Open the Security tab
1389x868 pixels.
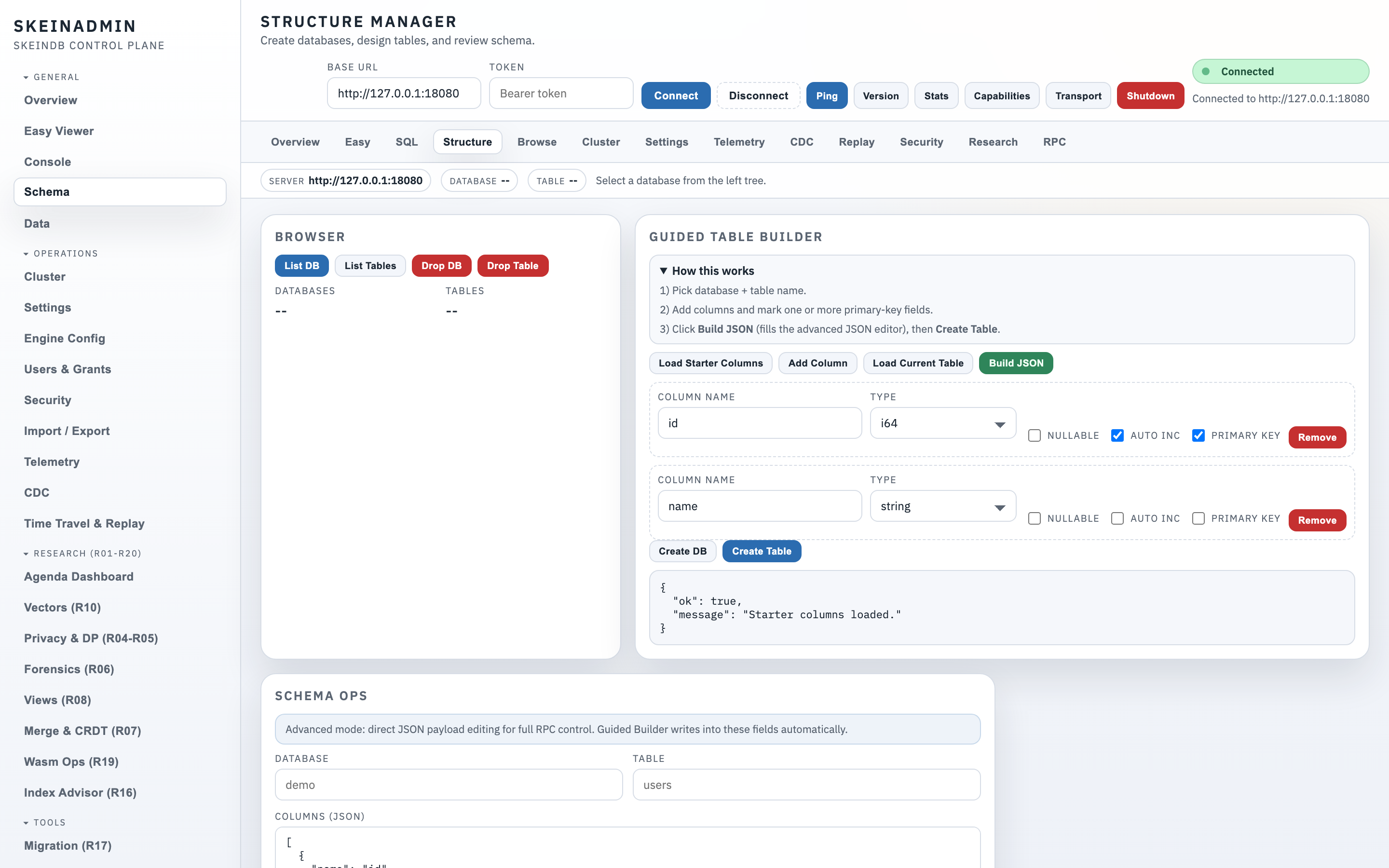point(921,142)
